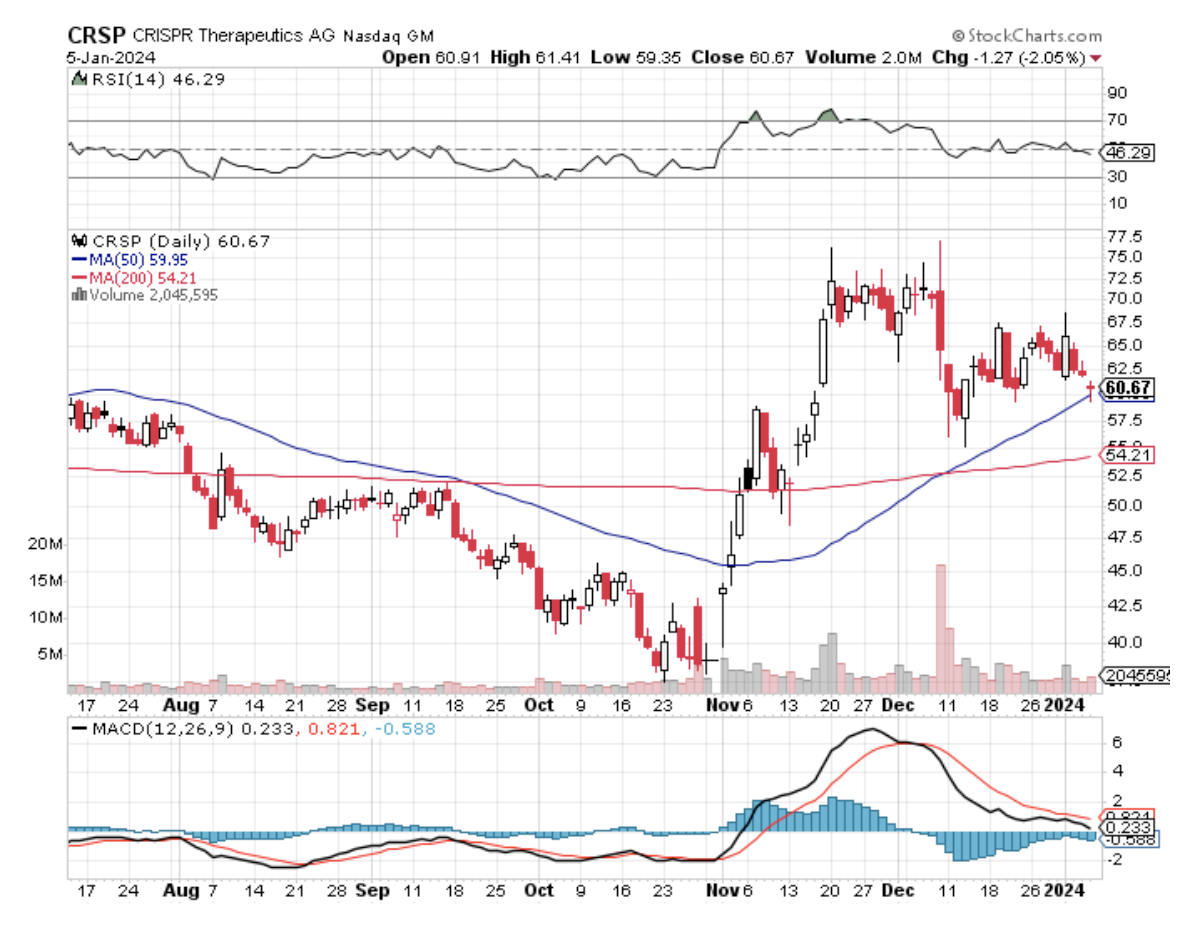
Task: Click the 2024 date label on MACD axis
Action: 1069,888
